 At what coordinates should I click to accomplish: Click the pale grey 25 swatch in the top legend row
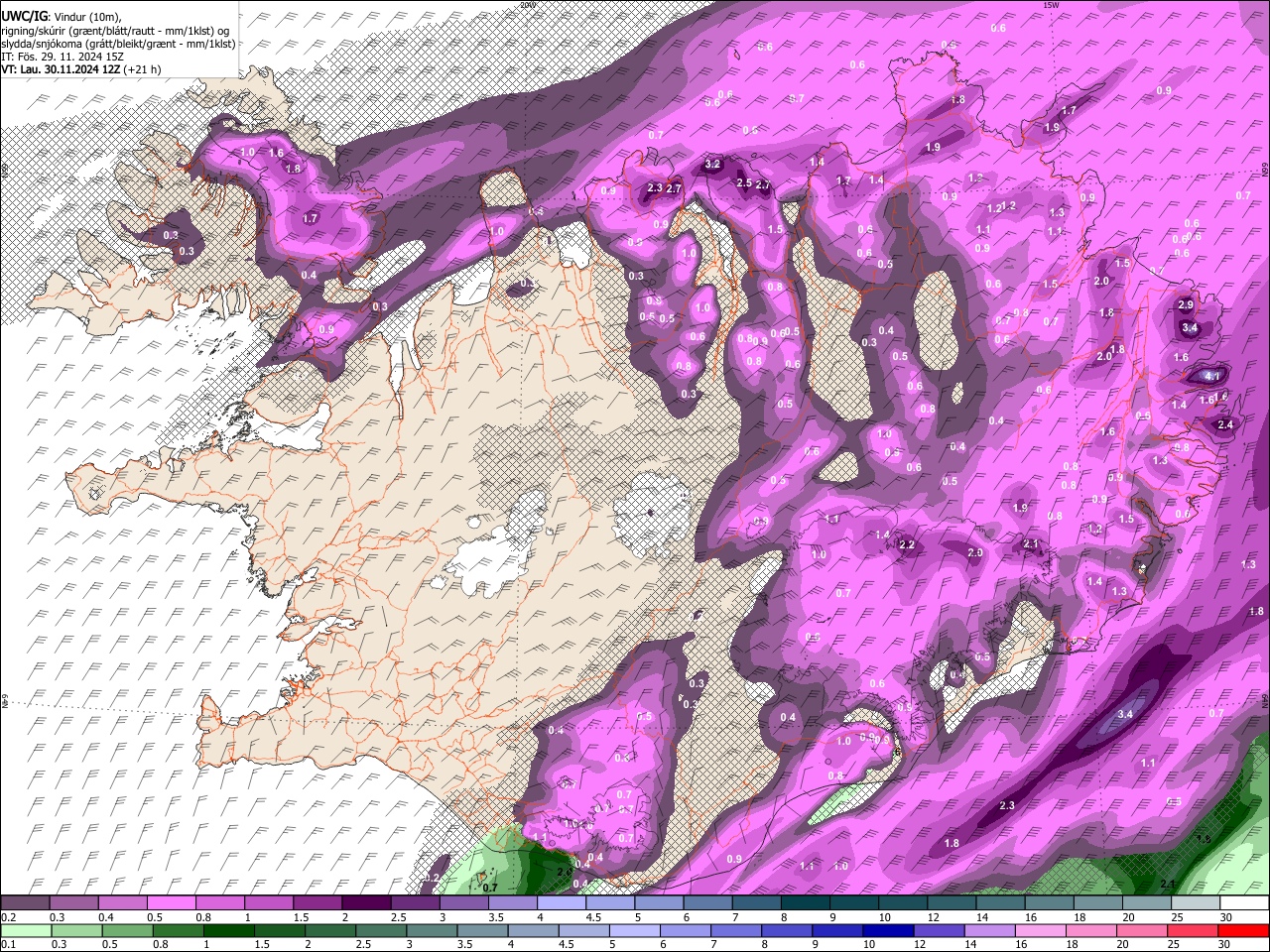point(1195,903)
